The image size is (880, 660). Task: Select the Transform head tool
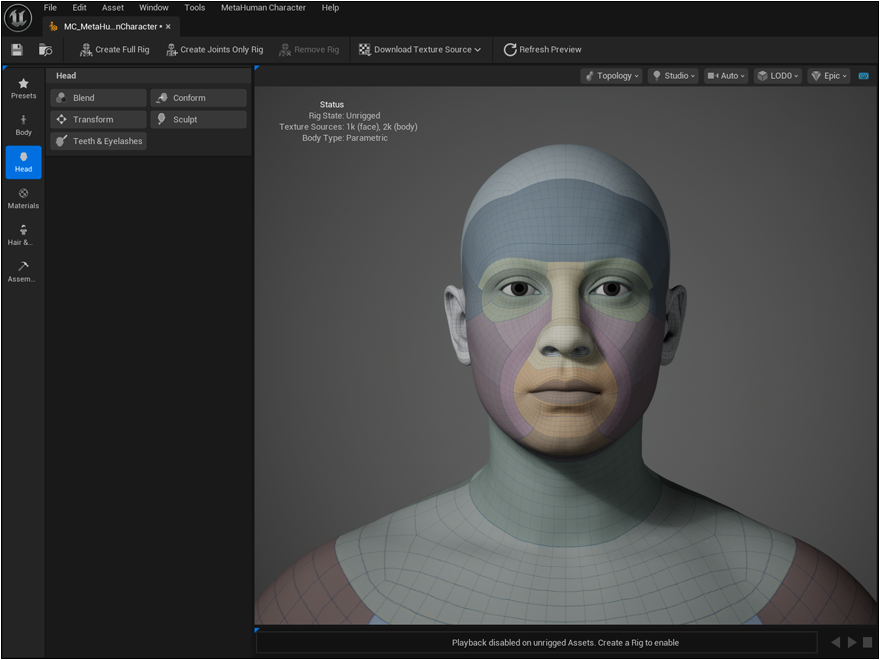coord(98,120)
